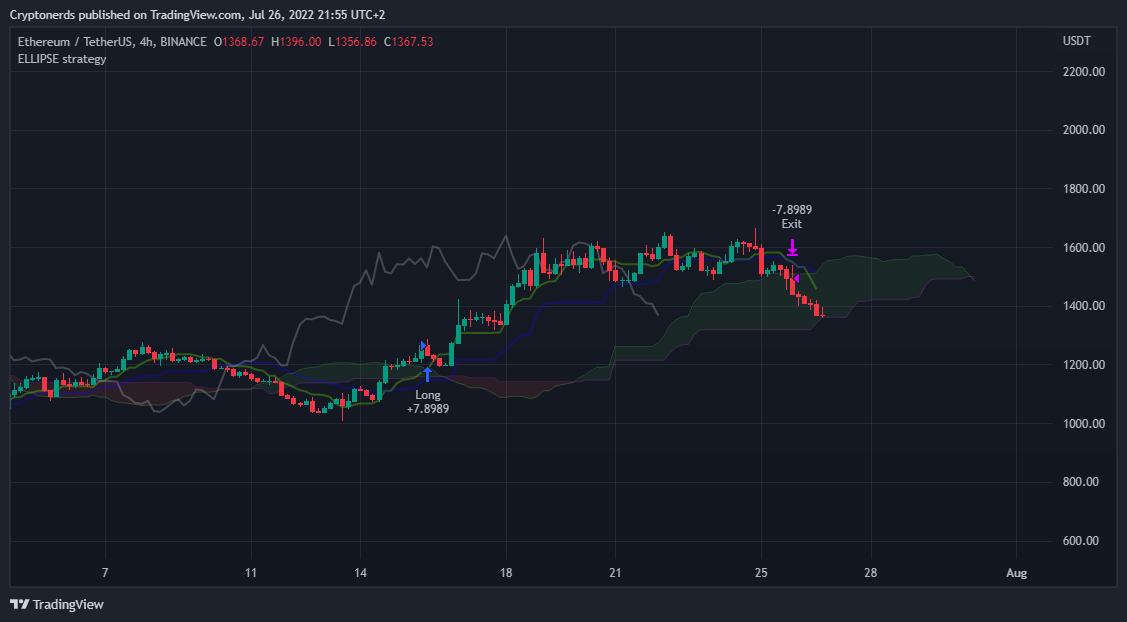
Task: Click date label 25 on time axis
Action: tap(761, 573)
